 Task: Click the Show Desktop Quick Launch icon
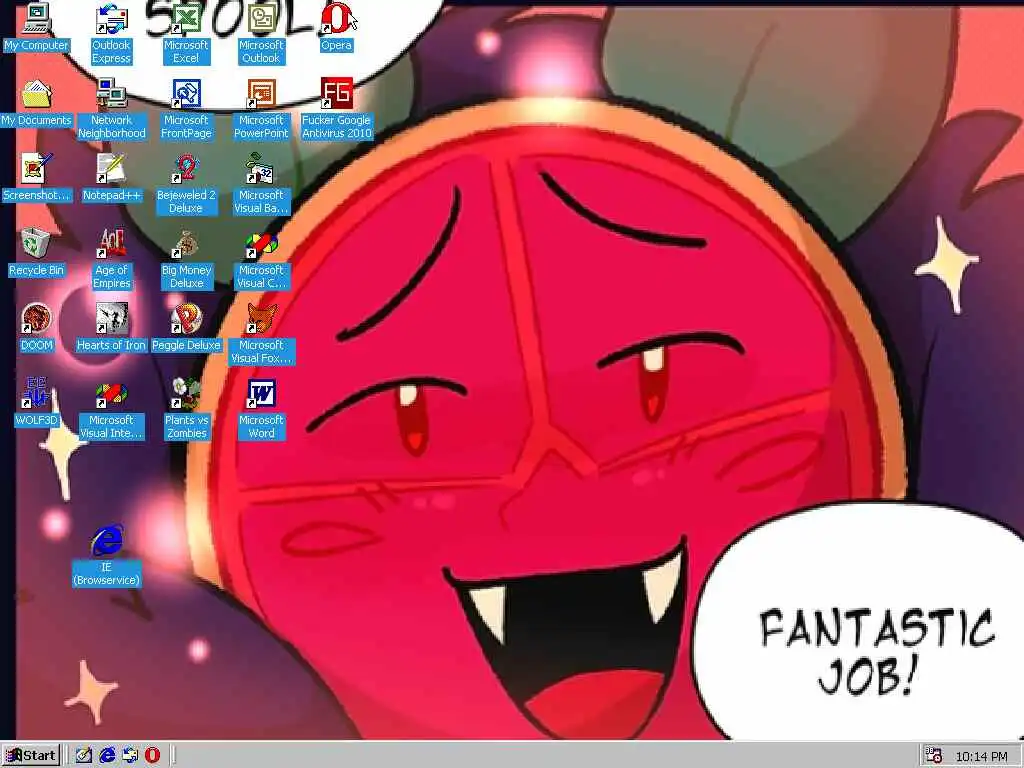[x=84, y=756]
